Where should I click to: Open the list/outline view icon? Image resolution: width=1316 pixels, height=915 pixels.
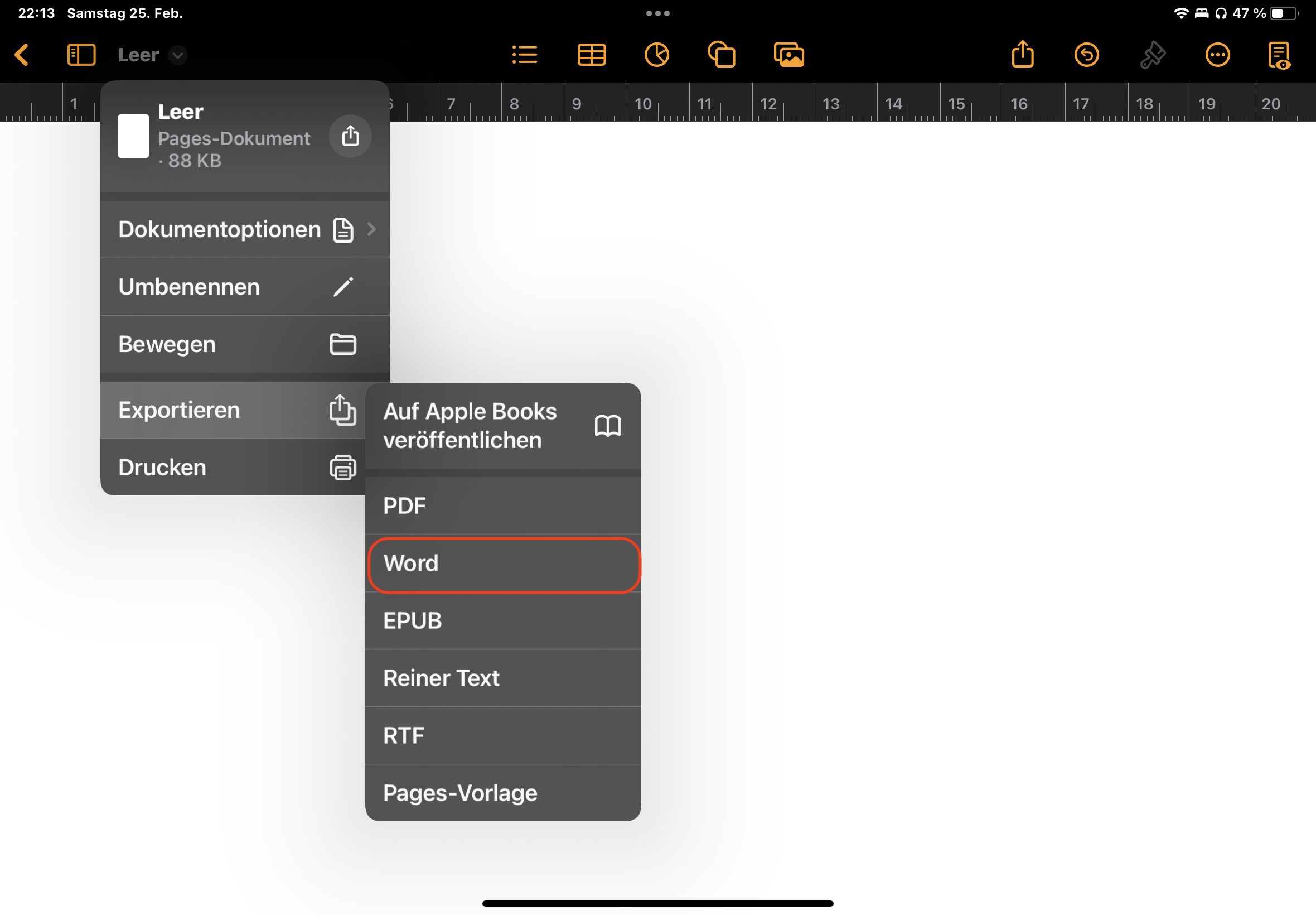pos(524,55)
